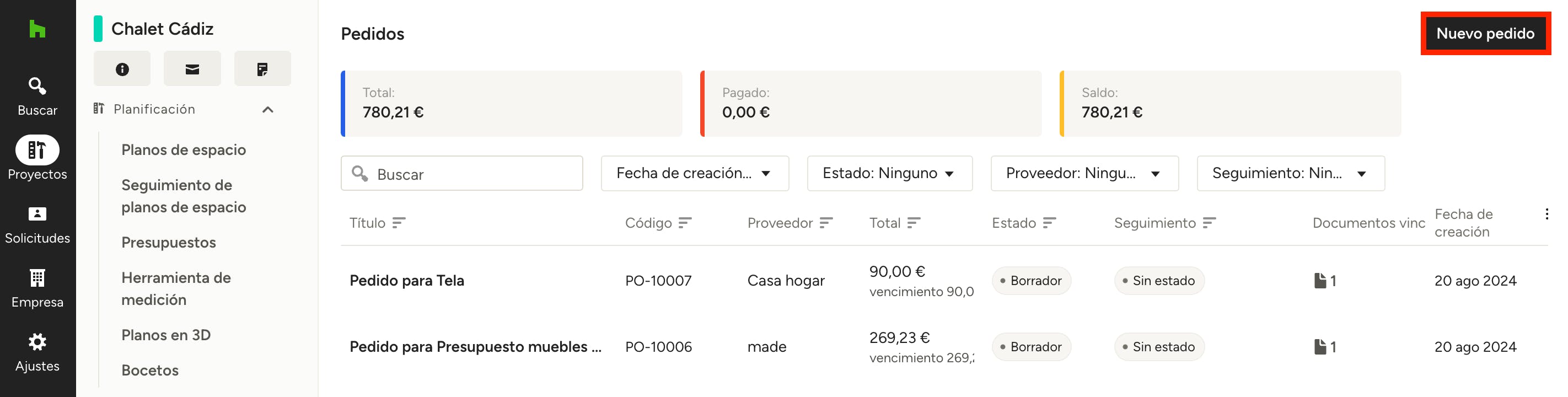Open the table column options kebab menu
The height and width of the screenshot is (397, 1568).
tap(1546, 214)
